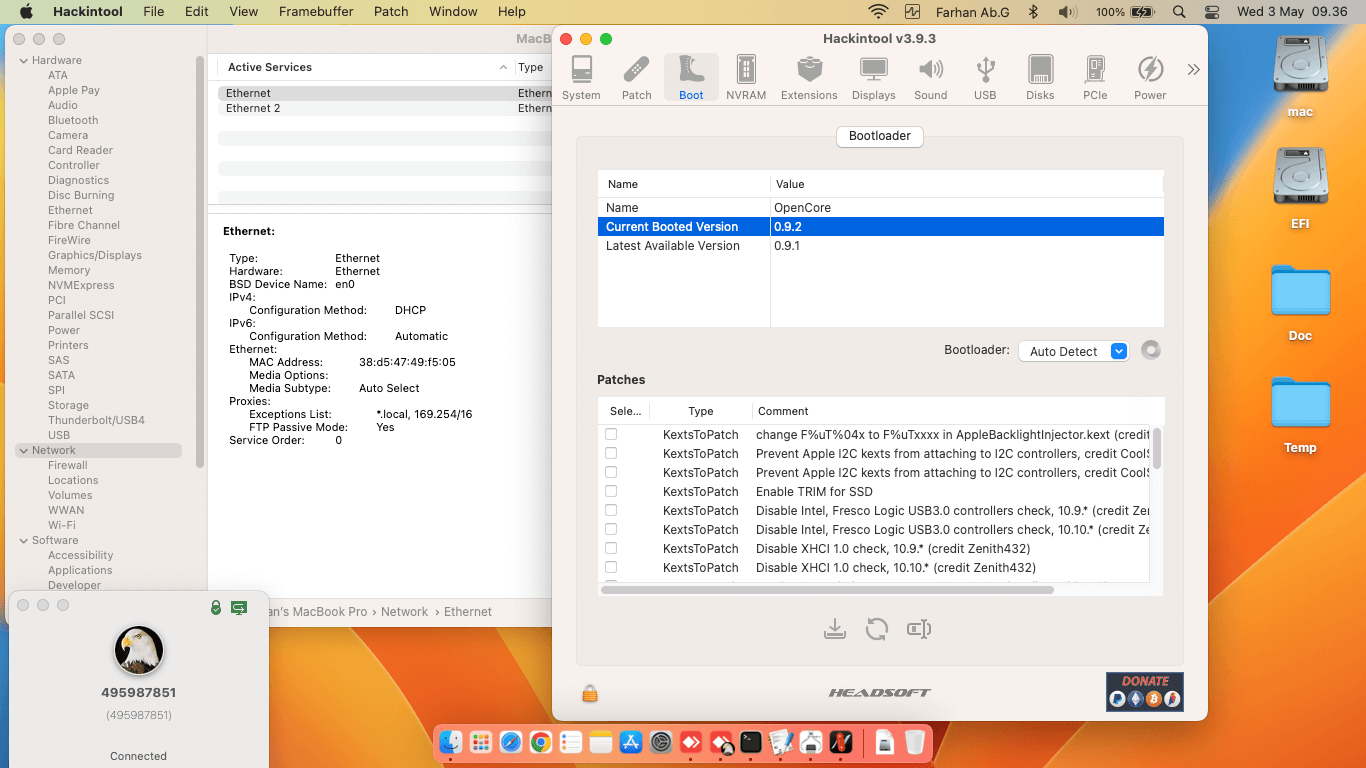Open the NVRAM section
Image resolution: width=1366 pixels, height=768 pixels.
(746, 77)
